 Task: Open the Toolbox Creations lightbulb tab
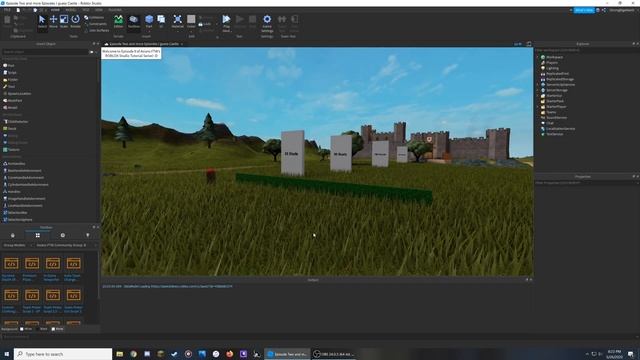click(x=88, y=236)
